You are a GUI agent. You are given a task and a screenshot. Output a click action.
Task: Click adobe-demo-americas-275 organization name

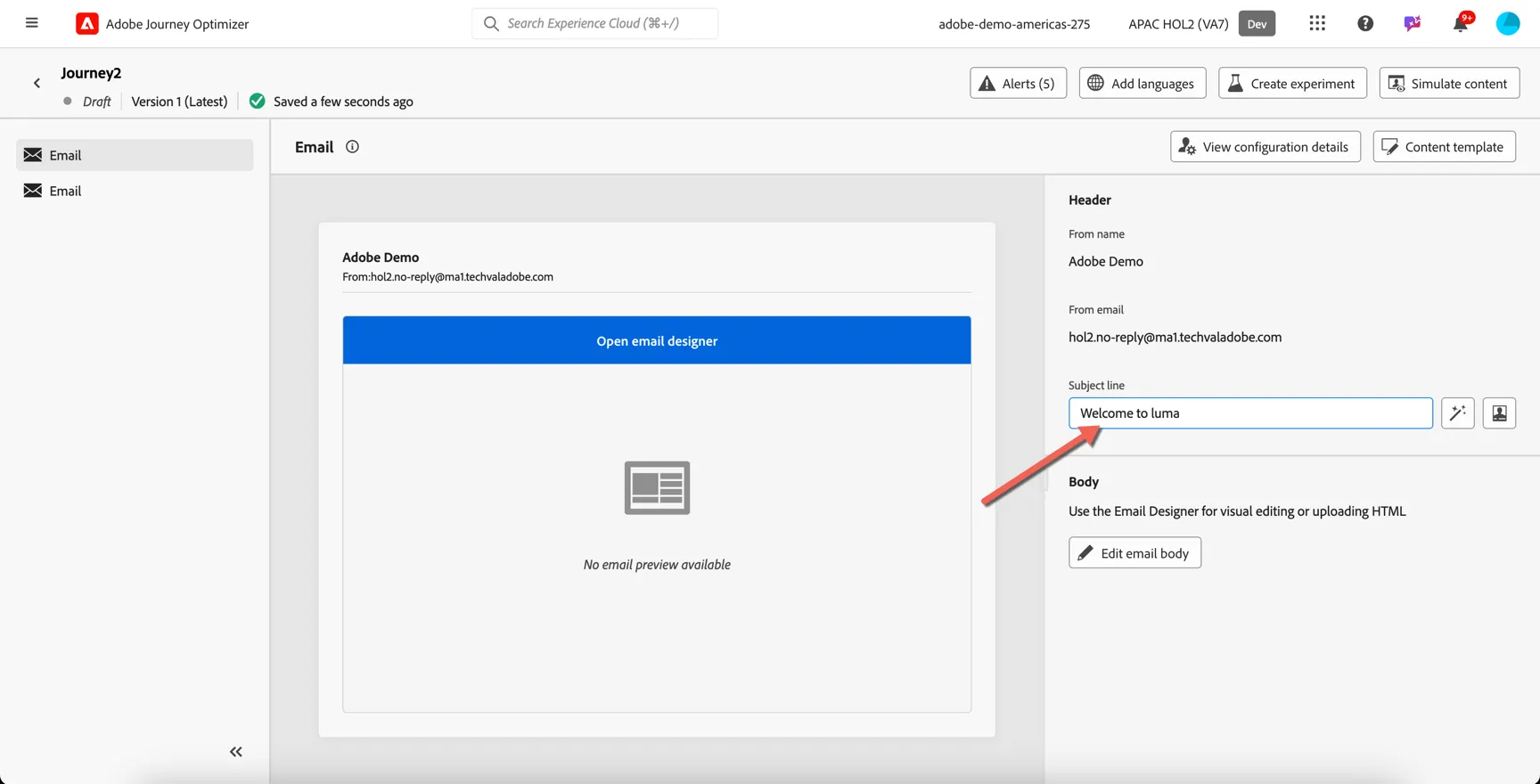1014,24
